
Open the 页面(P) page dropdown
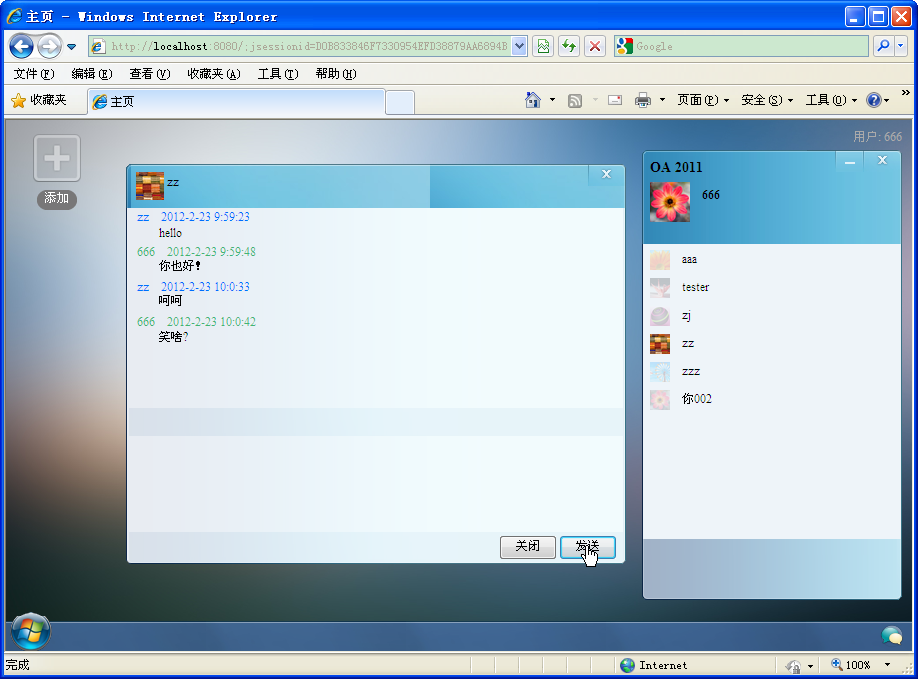[701, 100]
